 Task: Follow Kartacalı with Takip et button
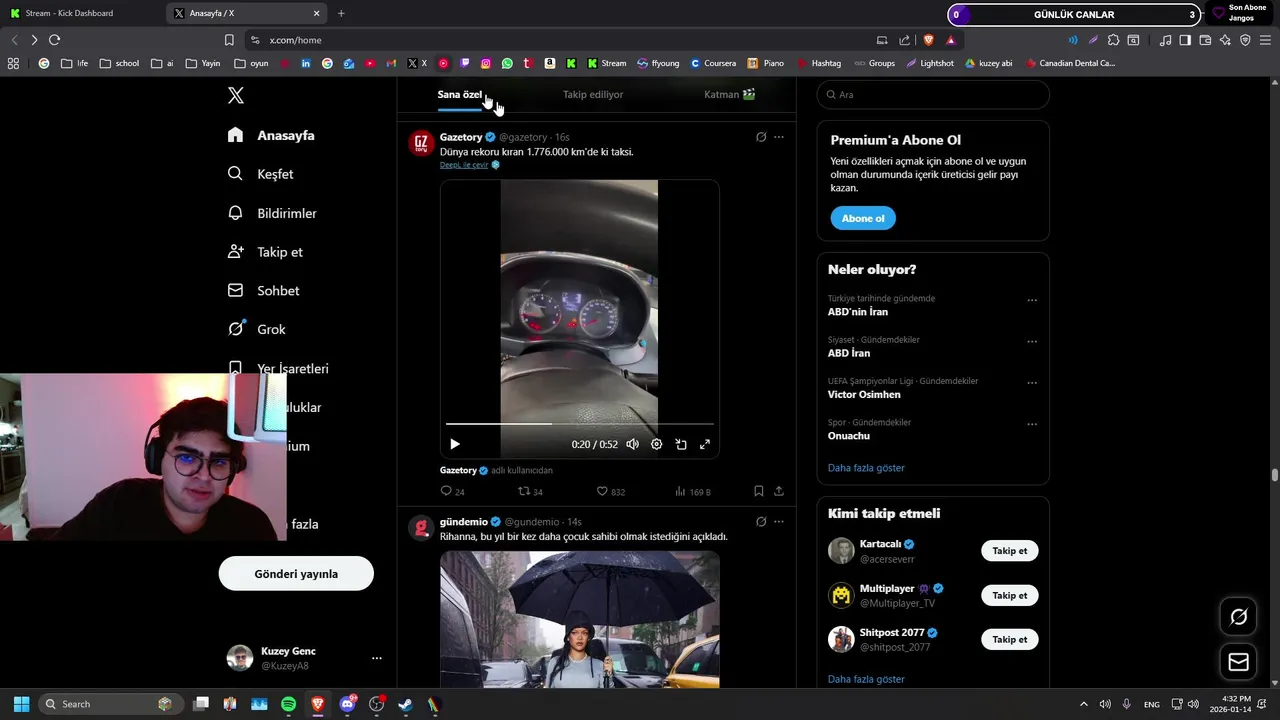pyautogui.click(x=1010, y=551)
